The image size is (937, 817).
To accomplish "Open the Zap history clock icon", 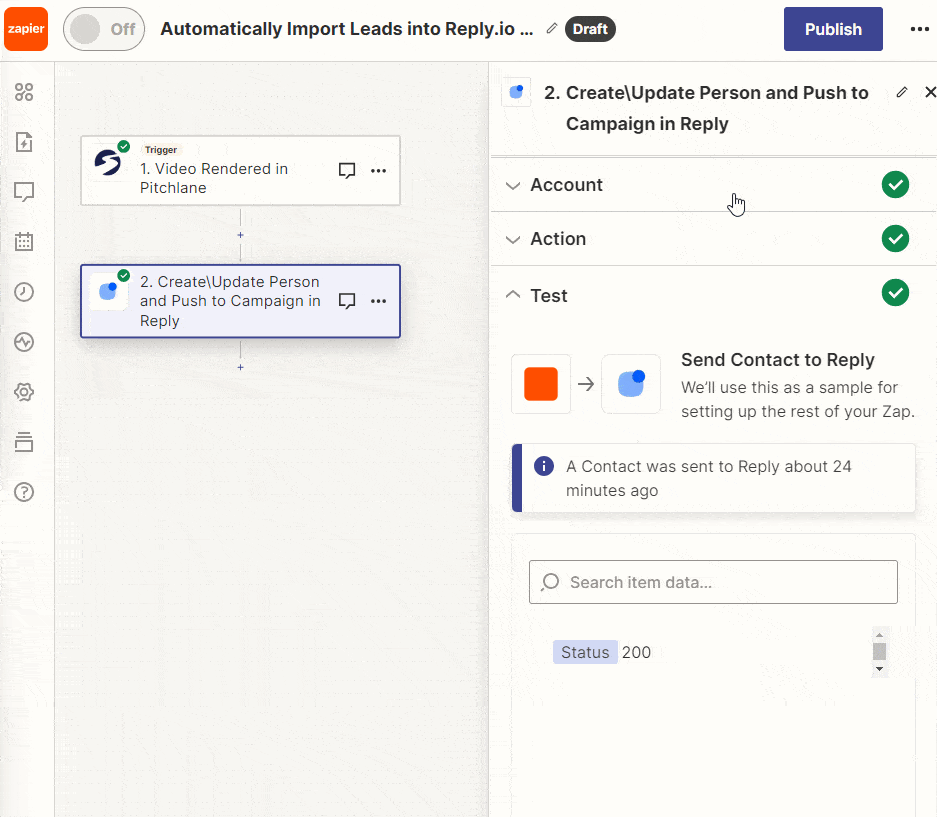I will [x=24, y=292].
